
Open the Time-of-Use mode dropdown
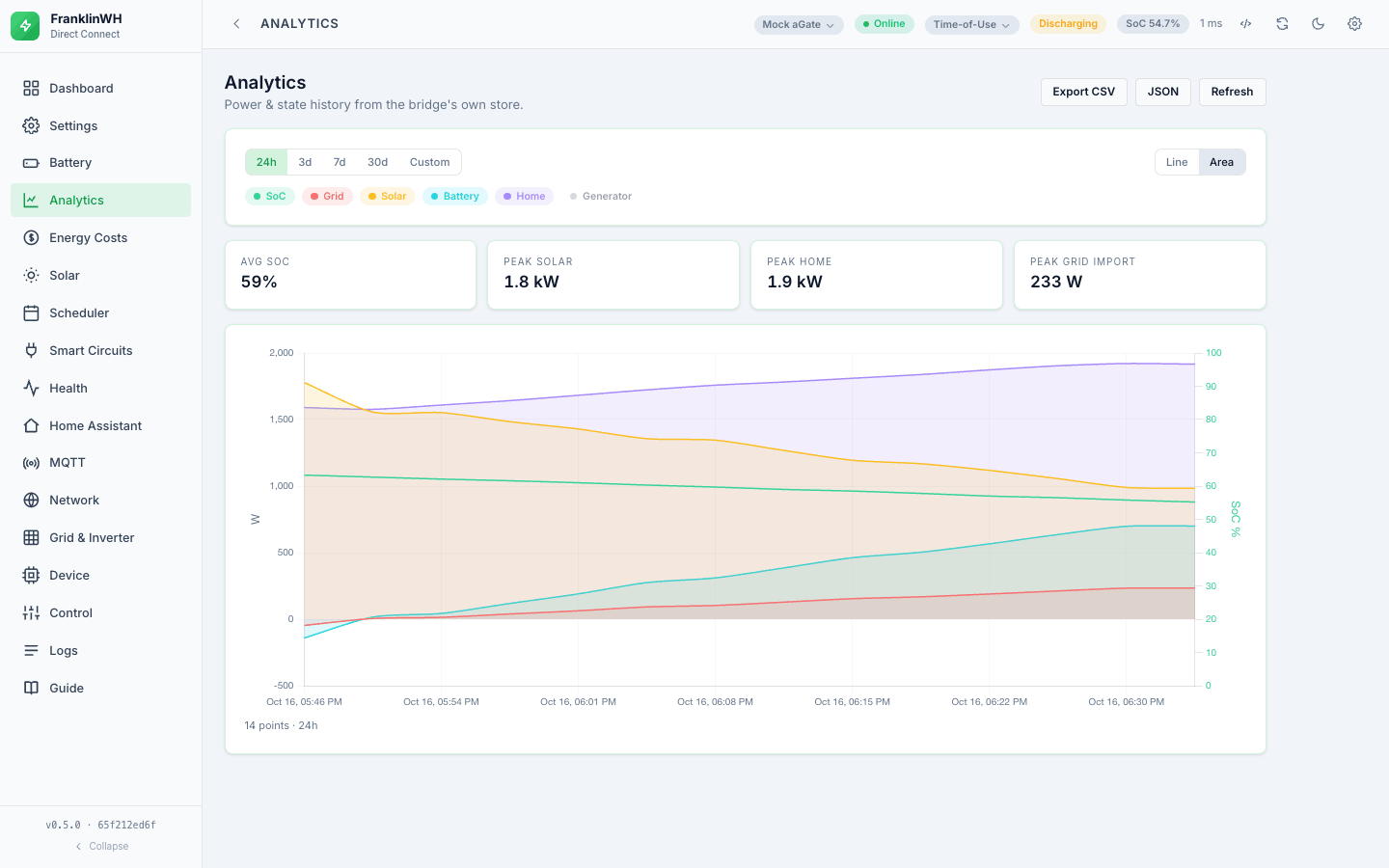pos(972,25)
